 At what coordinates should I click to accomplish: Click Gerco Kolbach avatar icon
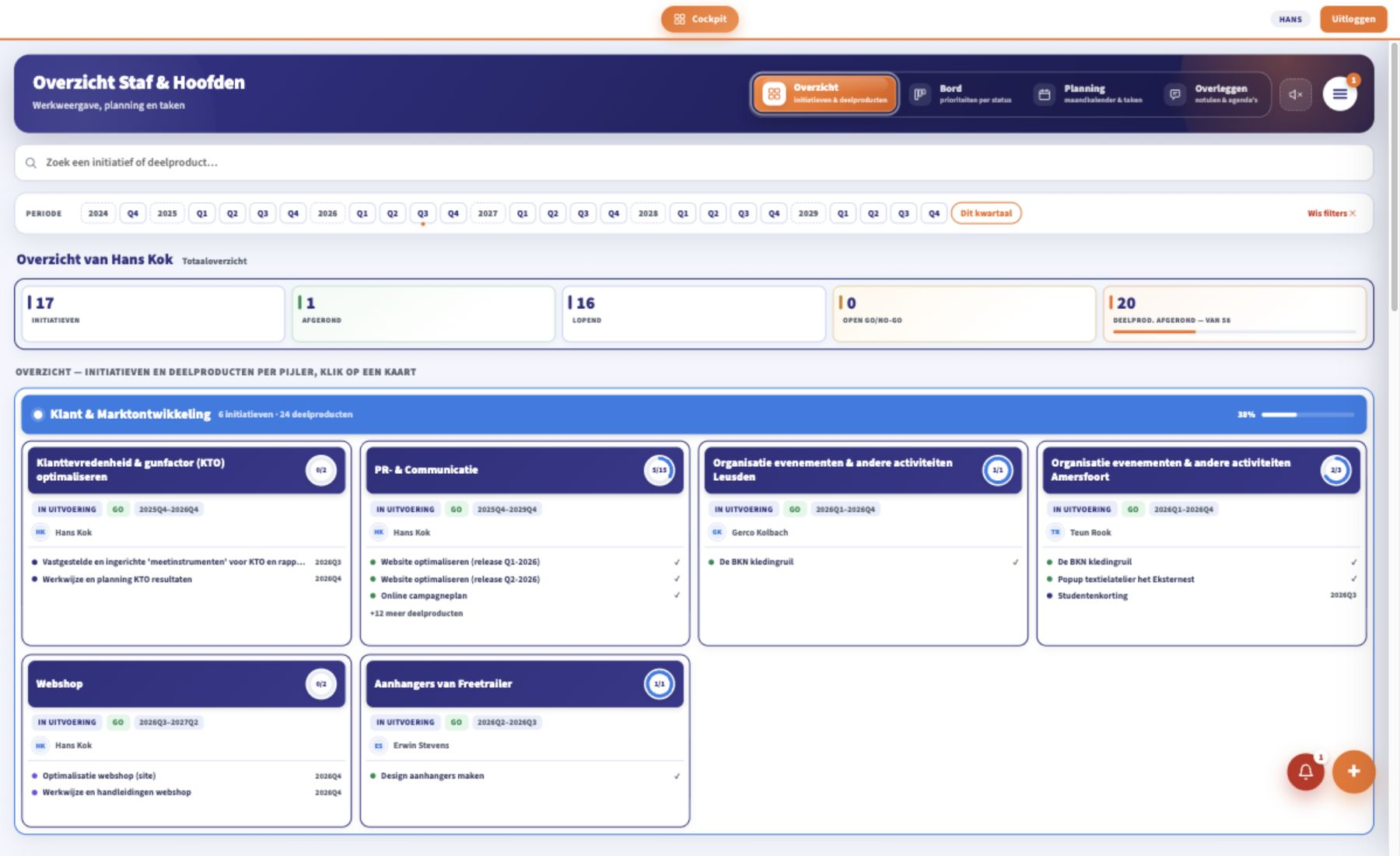[x=717, y=532]
